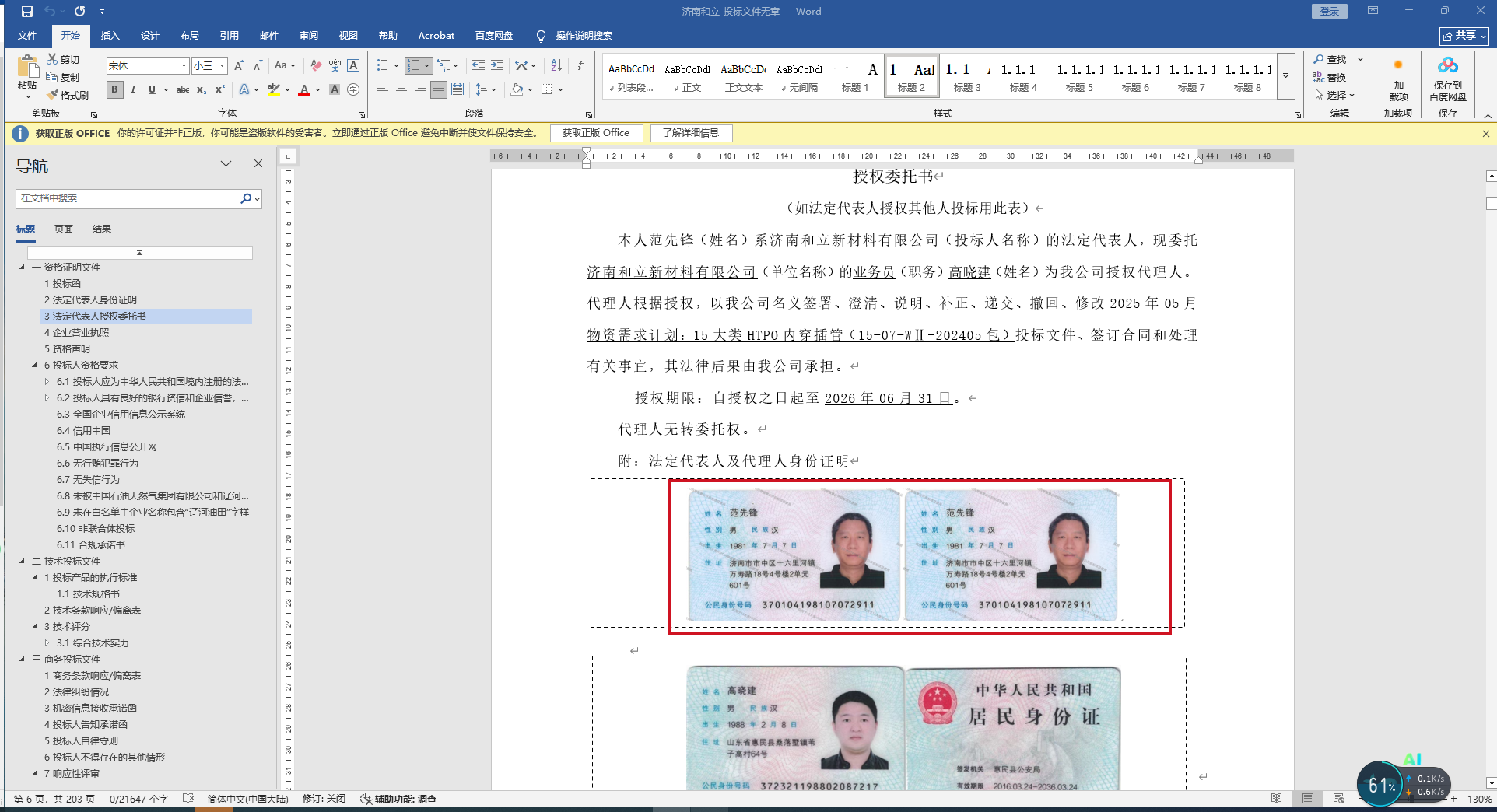Switch to the 布局 ribbon tab
Viewport: 1497px width, 812px height.
coord(190,36)
